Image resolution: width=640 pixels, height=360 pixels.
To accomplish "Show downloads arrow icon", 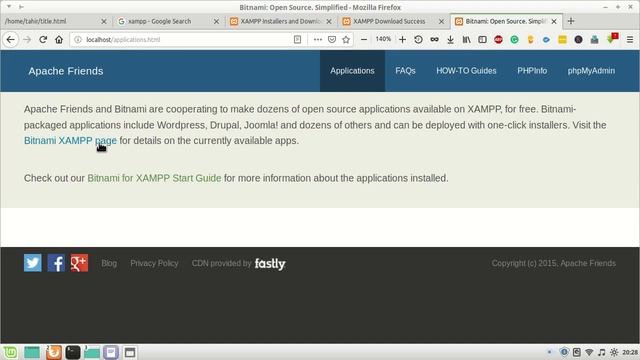I will [x=450, y=40].
